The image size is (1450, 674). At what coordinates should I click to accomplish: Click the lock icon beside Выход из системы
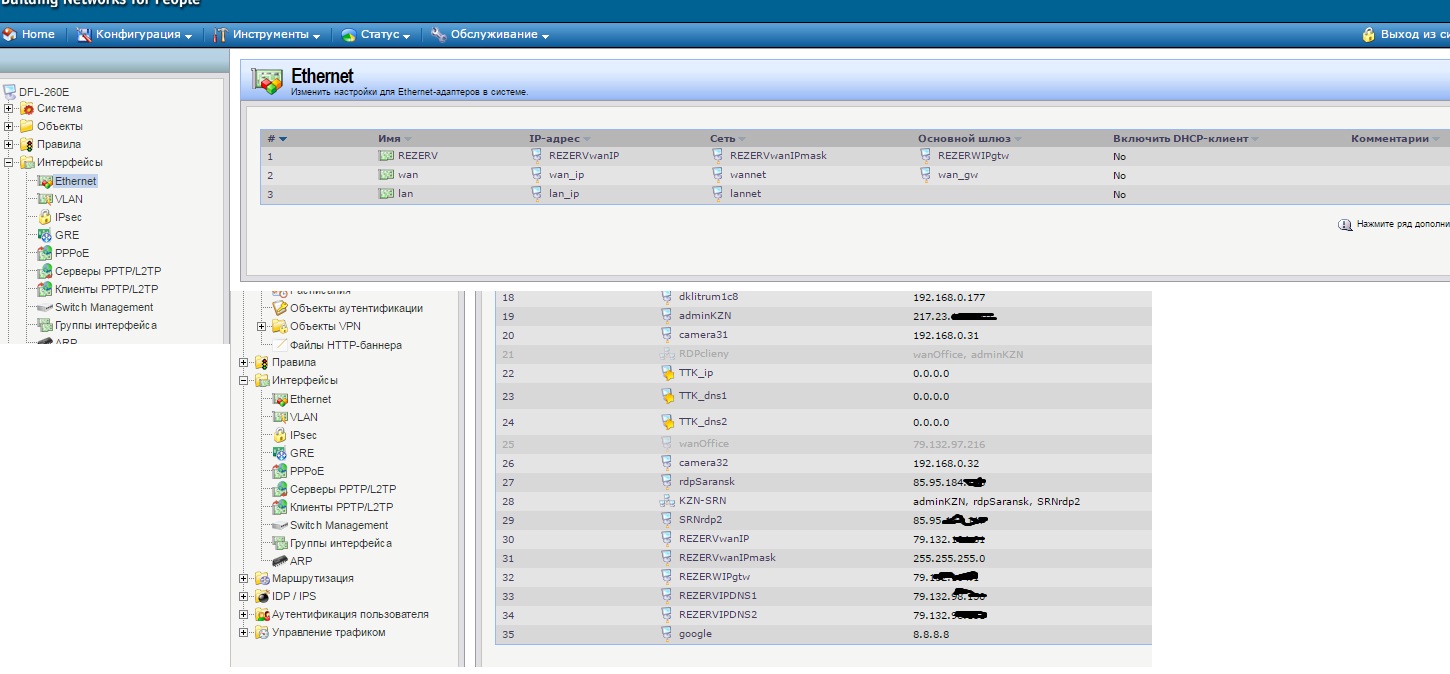click(x=1368, y=35)
